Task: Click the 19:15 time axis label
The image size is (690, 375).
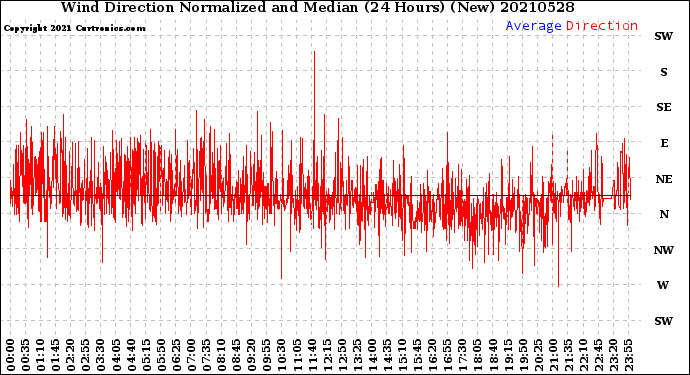Action: click(x=508, y=355)
